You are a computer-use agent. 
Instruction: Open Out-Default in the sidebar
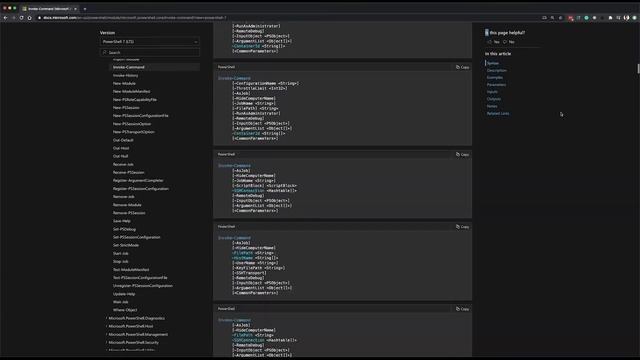pyautogui.click(x=123, y=140)
